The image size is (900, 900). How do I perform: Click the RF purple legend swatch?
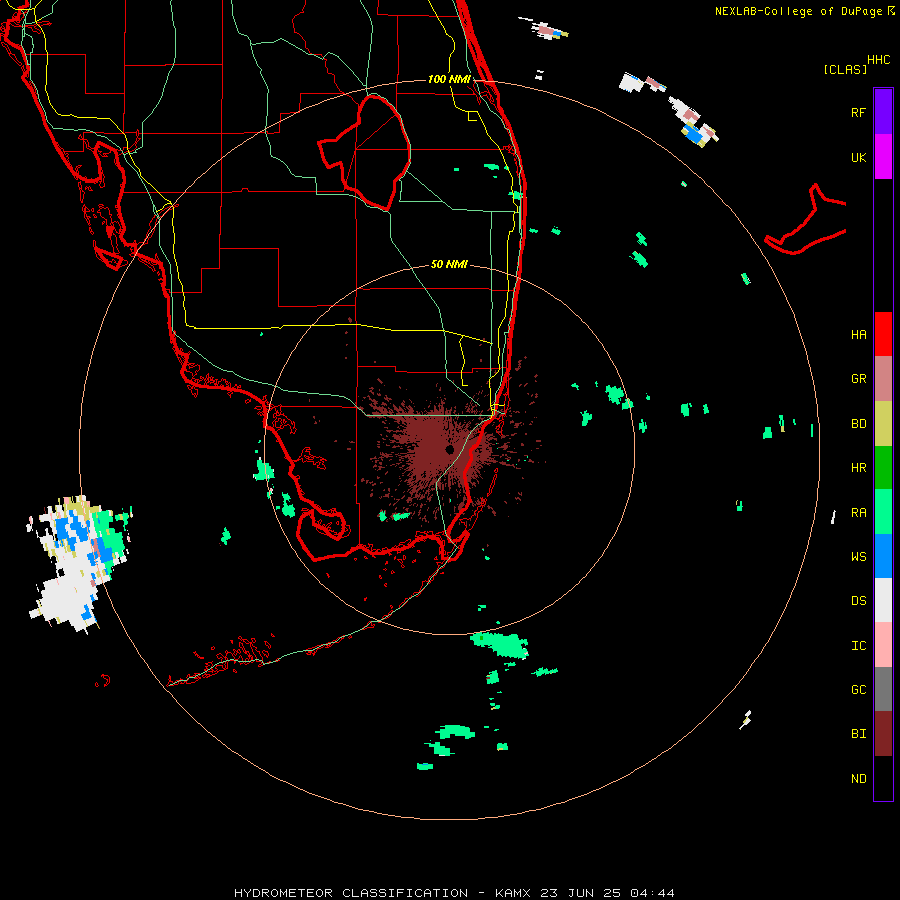click(x=883, y=112)
